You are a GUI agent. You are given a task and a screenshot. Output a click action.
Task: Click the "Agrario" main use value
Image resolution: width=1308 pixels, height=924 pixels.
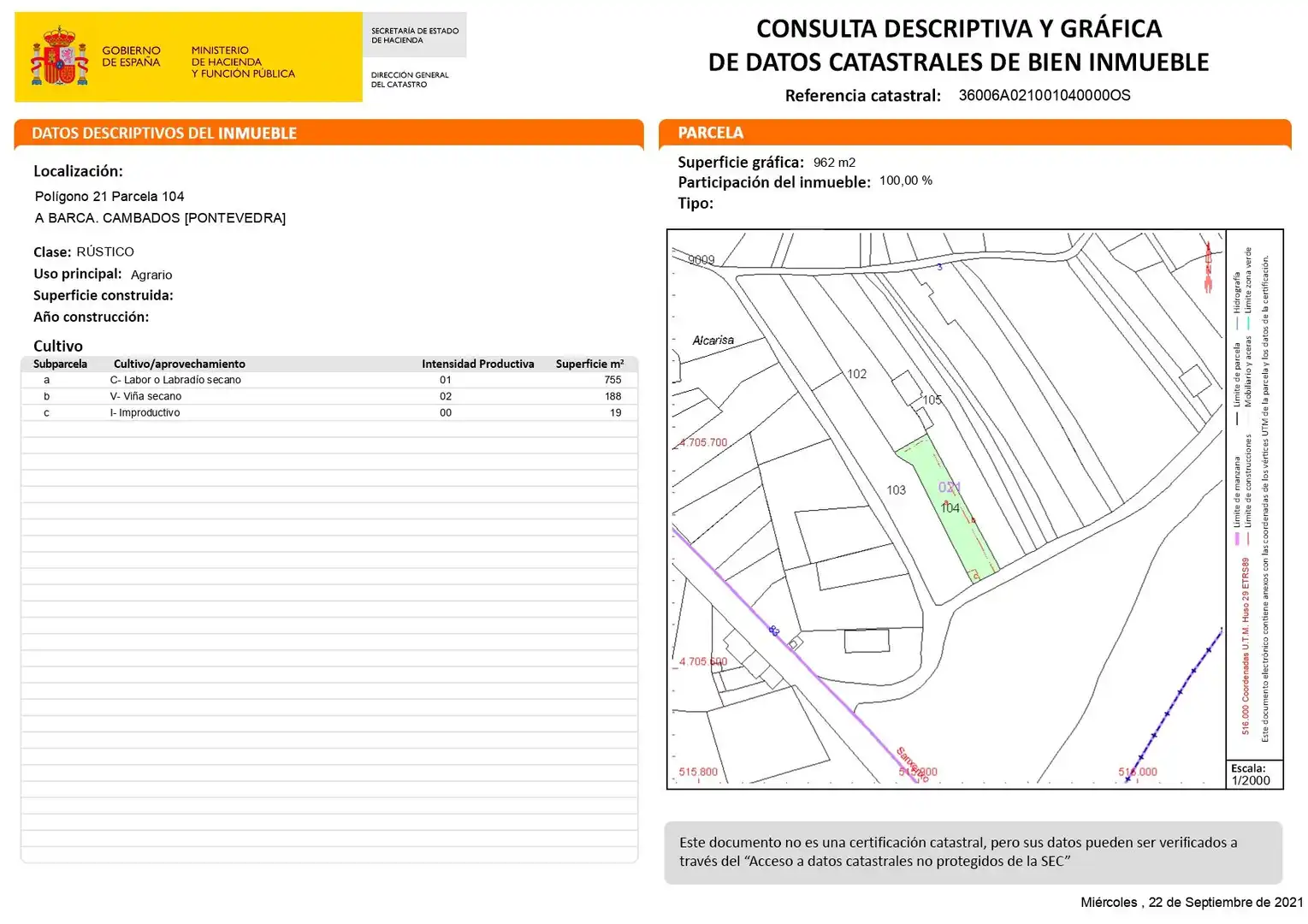151,275
